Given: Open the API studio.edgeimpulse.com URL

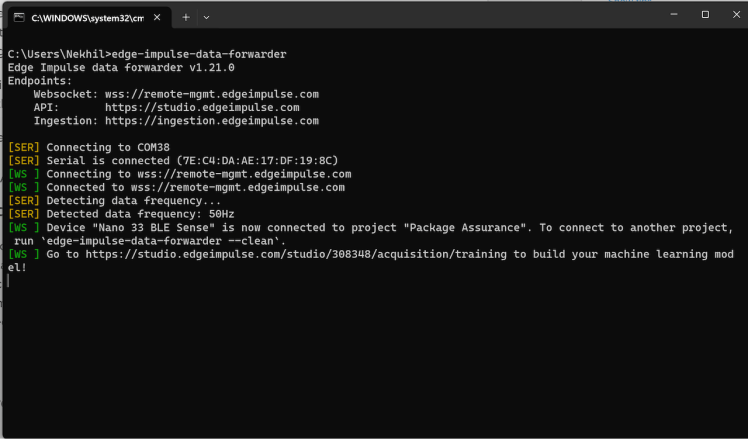Looking at the screenshot, I should click(x=202, y=107).
